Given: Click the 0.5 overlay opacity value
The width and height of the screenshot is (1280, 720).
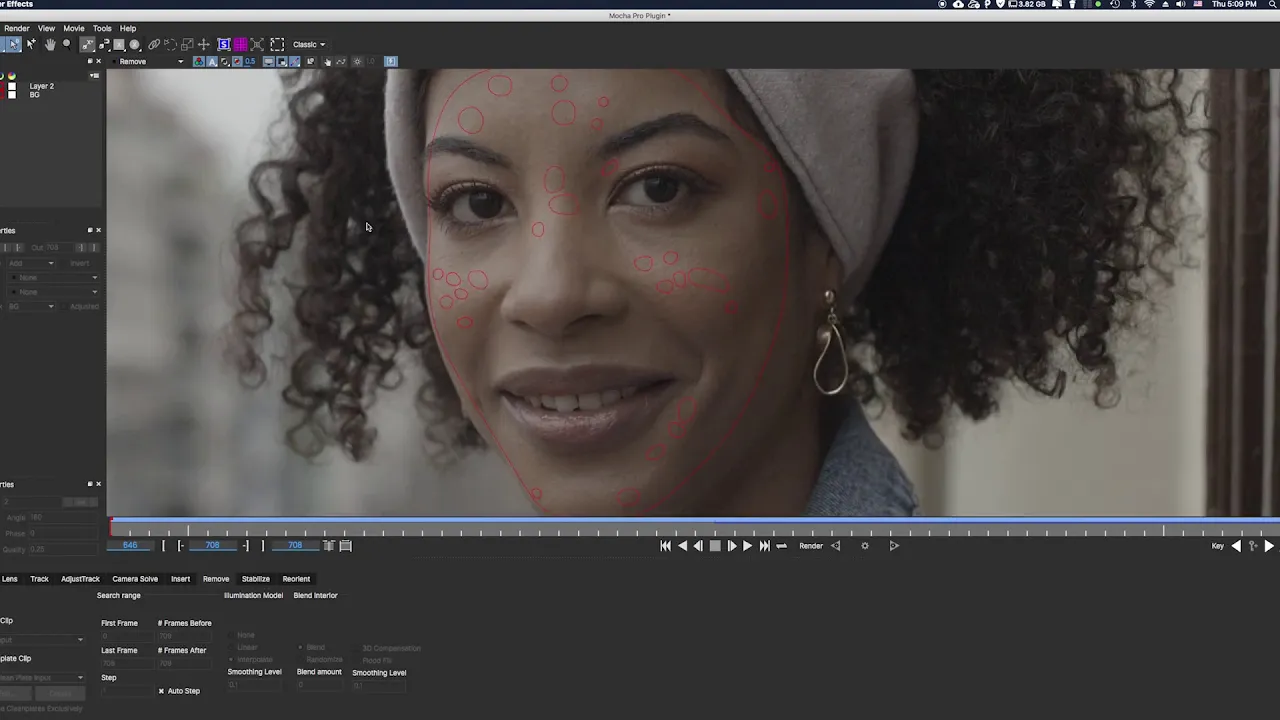Looking at the screenshot, I should pyautogui.click(x=250, y=61).
